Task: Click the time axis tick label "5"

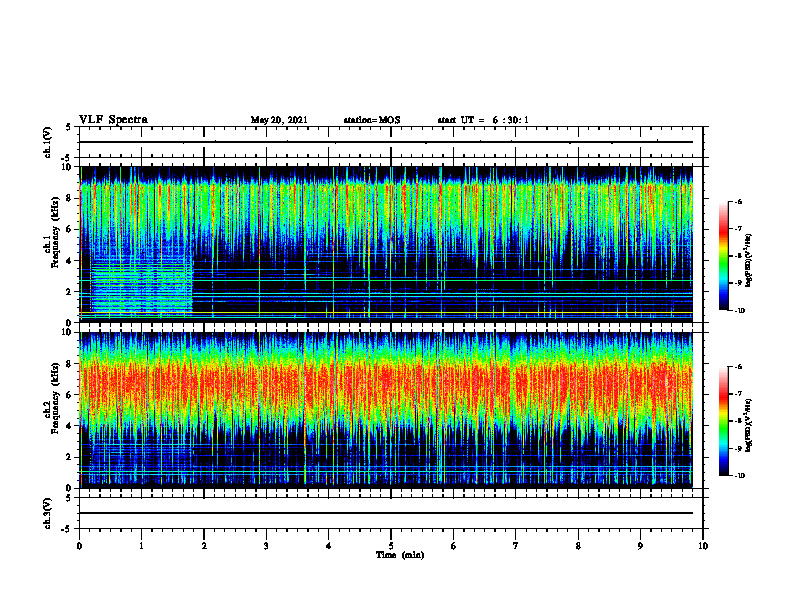Action: (x=391, y=546)
